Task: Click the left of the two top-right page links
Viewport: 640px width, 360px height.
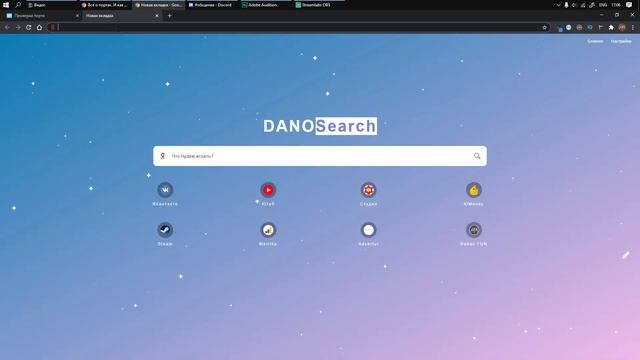Action: [595, 41]
